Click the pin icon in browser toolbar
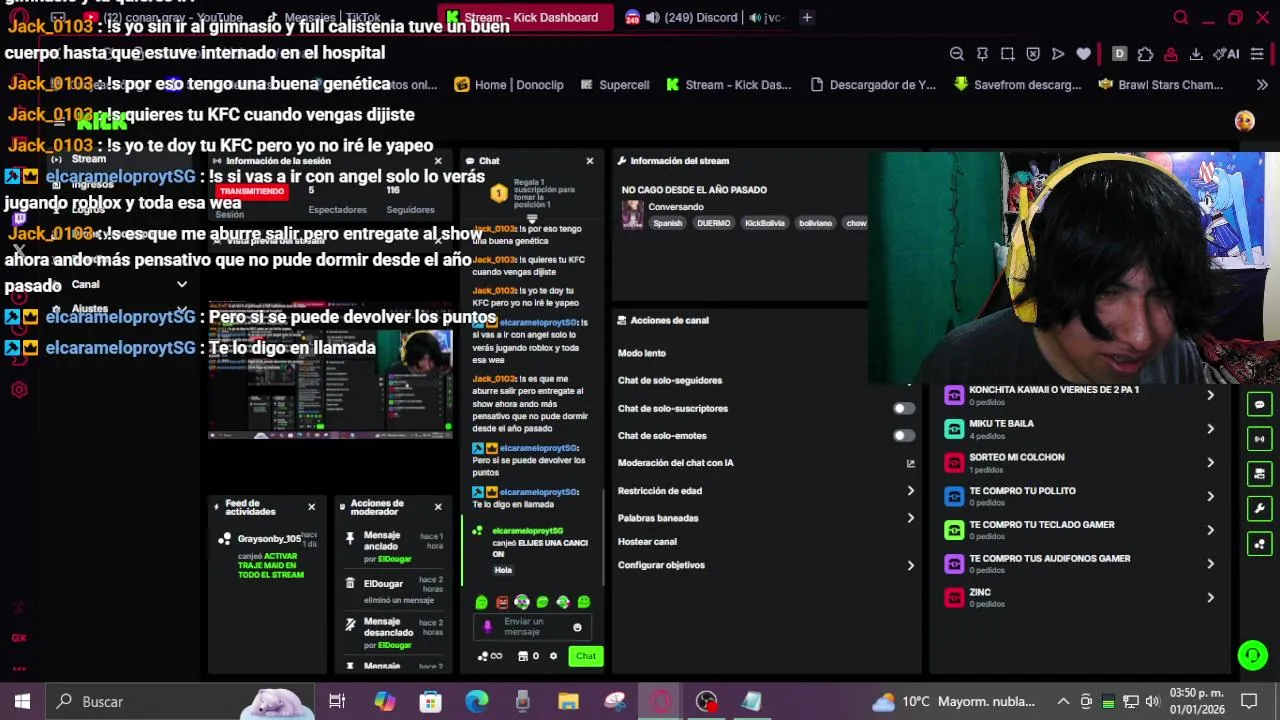Viewport: 1280px width, 720px height. click(x=982, y=54)
